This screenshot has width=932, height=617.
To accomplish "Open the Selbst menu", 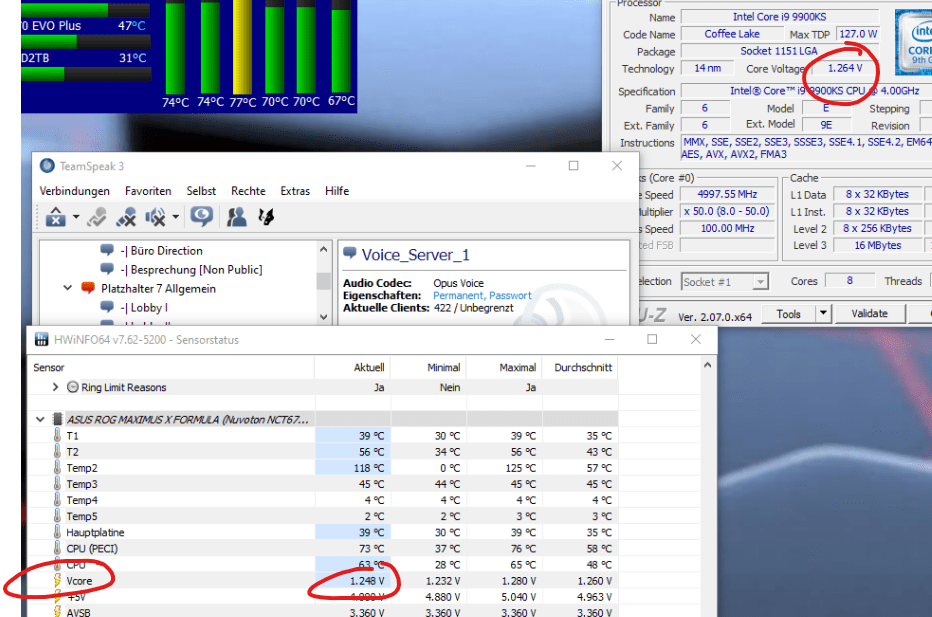I will tap(201, 191).
